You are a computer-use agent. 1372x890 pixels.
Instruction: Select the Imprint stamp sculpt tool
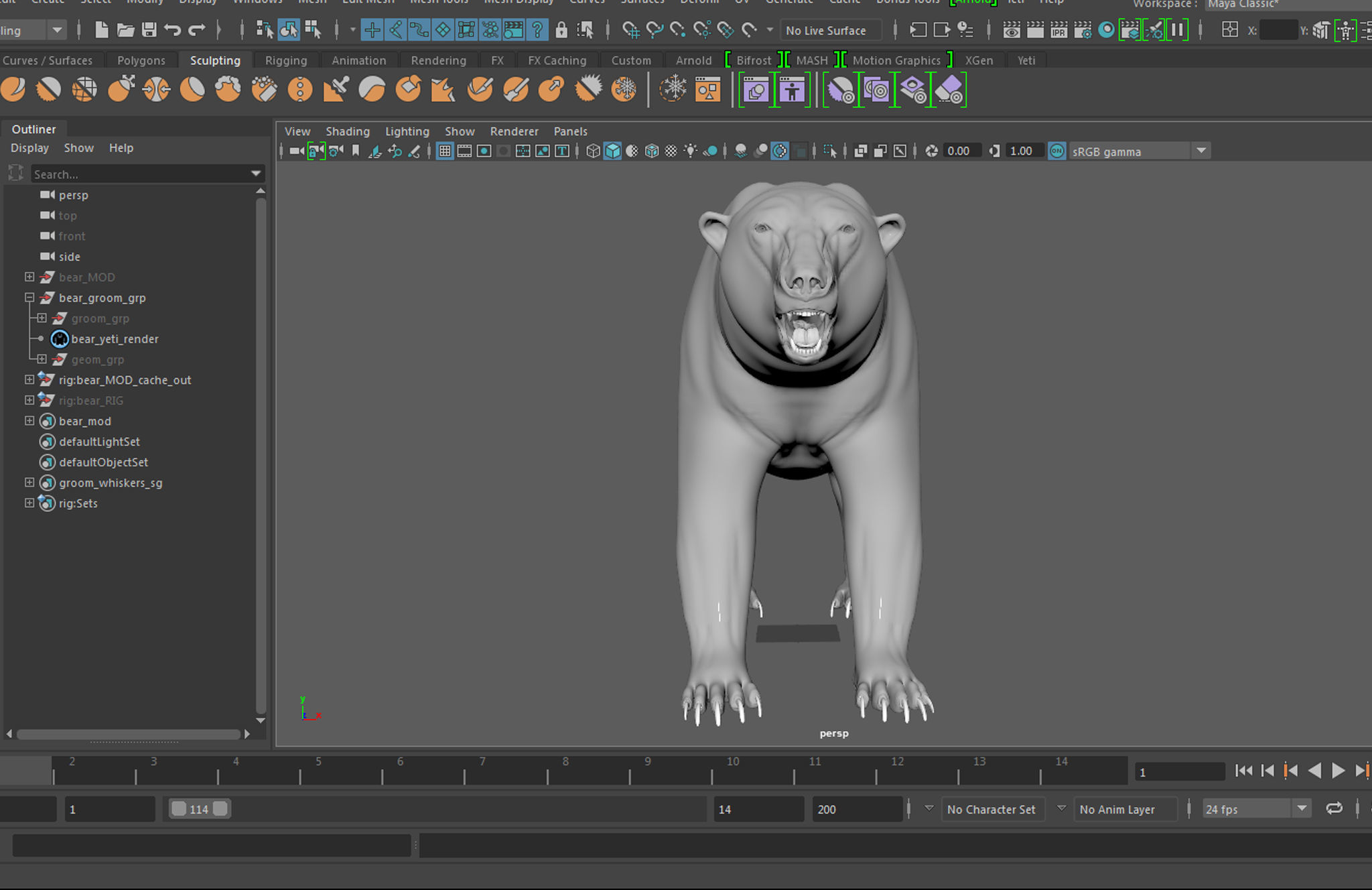tap(336, 88)
